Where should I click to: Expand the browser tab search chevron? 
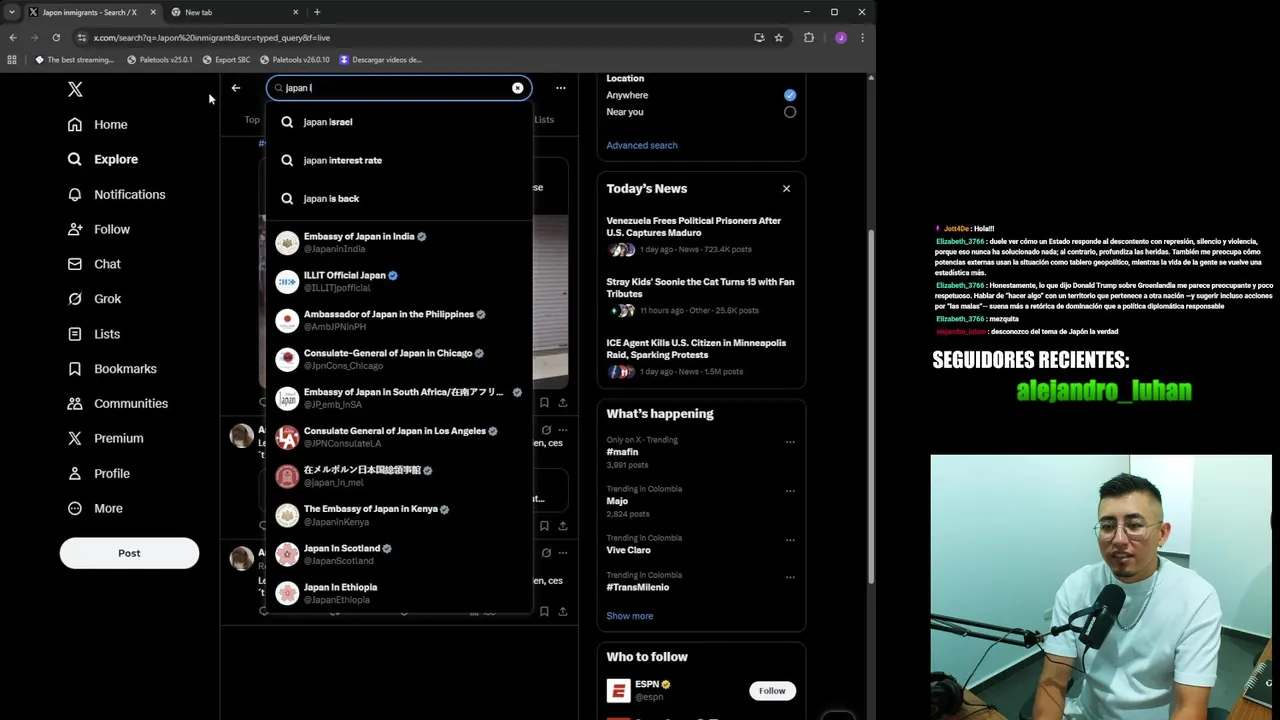(x=12, y=12)
